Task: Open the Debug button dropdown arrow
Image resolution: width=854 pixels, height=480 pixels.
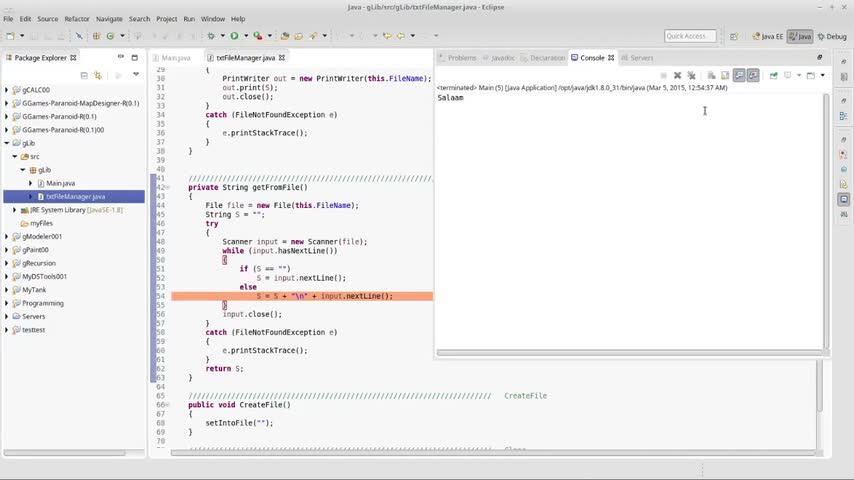Action: click(222, 36)
